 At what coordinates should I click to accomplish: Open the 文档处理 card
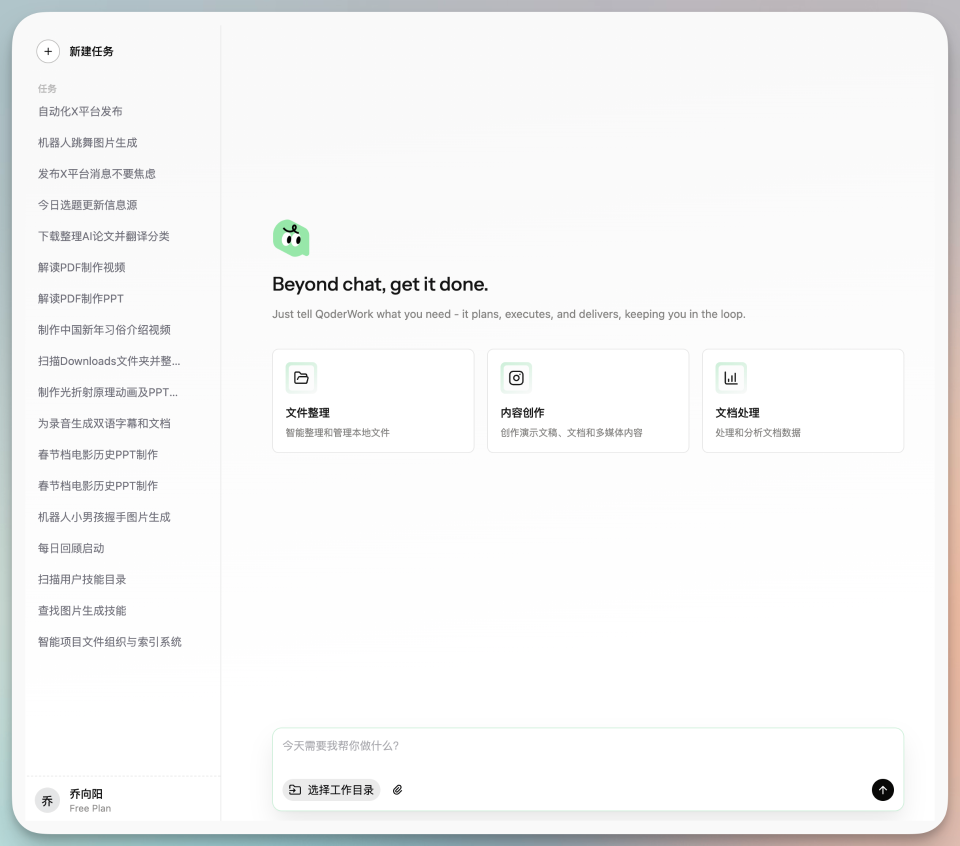point(803,401)
